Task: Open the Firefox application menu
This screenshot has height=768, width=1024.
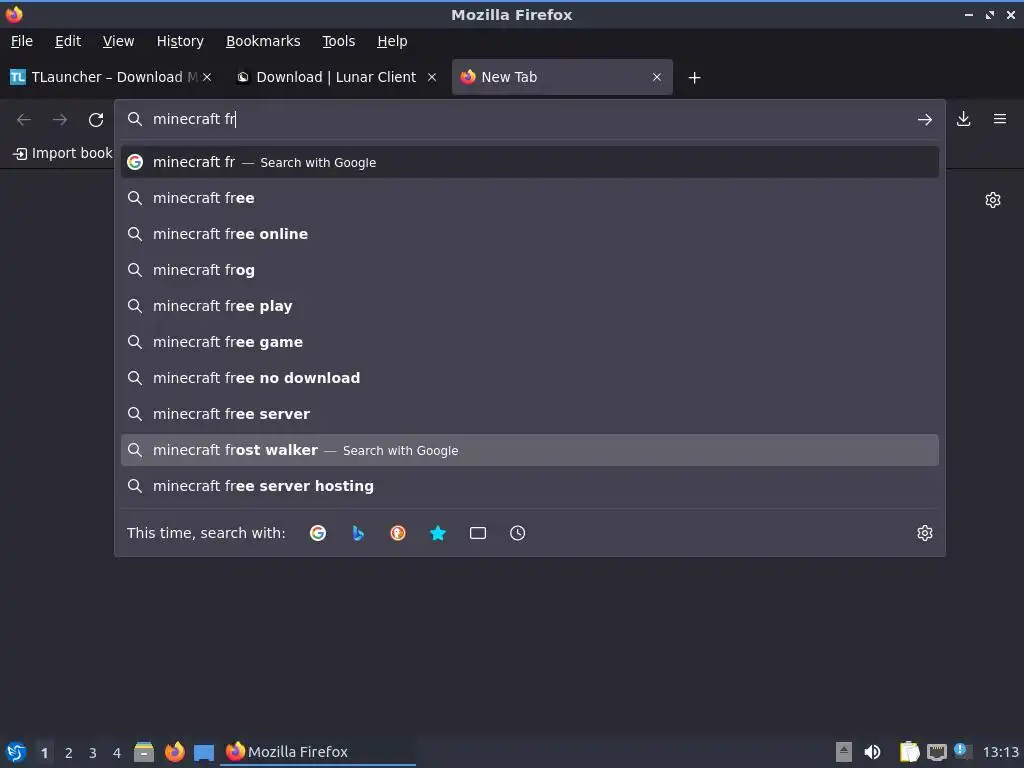Action: click(999, 119)
